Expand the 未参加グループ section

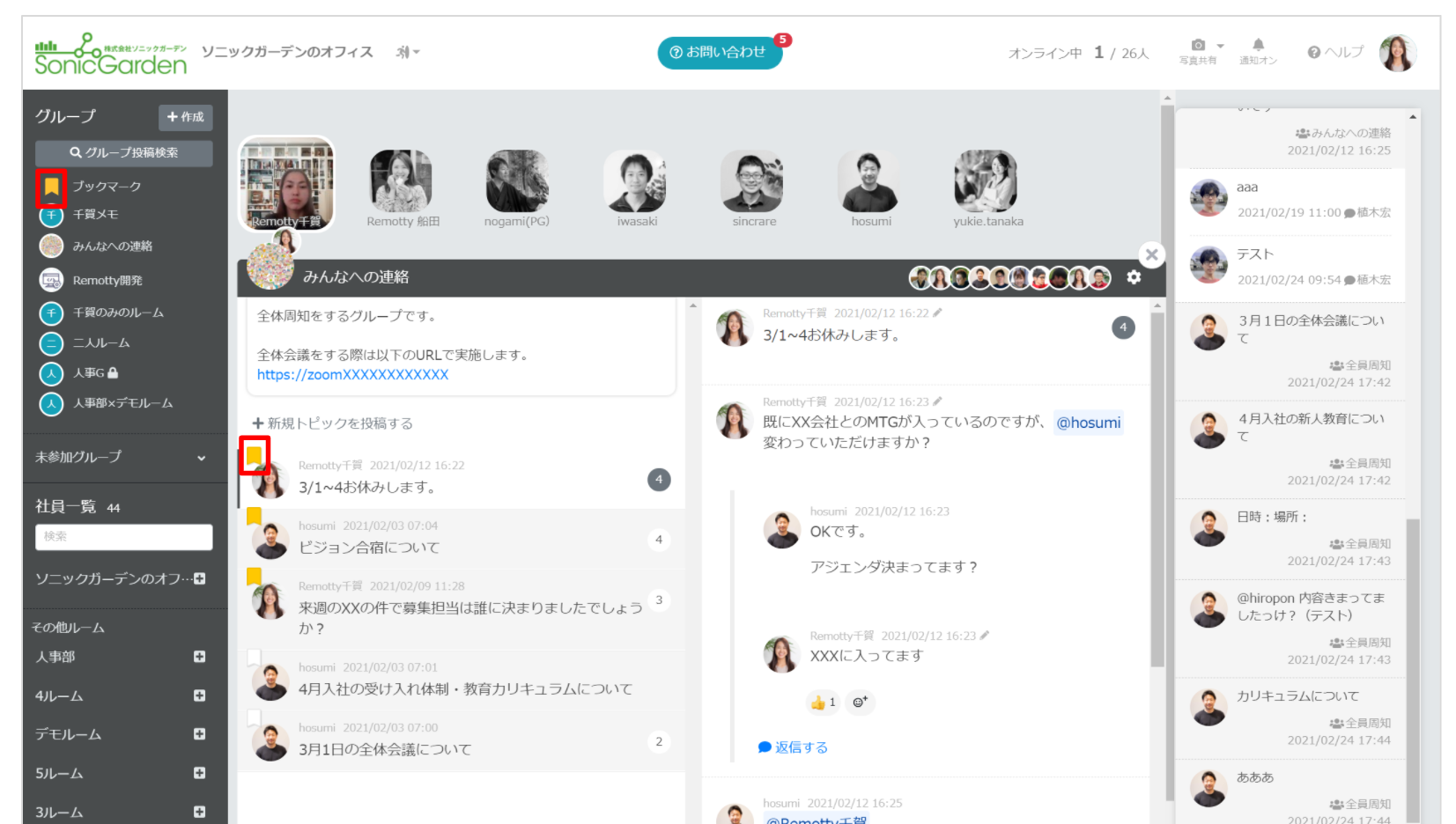[x=201, y=458]
